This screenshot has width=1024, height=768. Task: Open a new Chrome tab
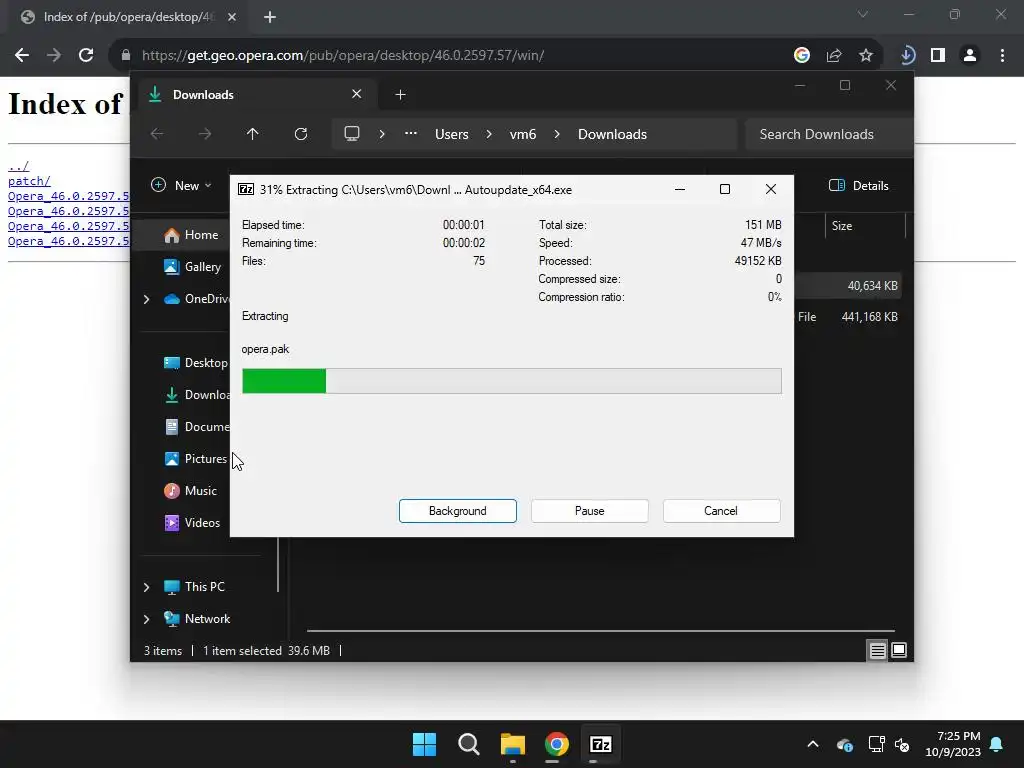point(270,17)
